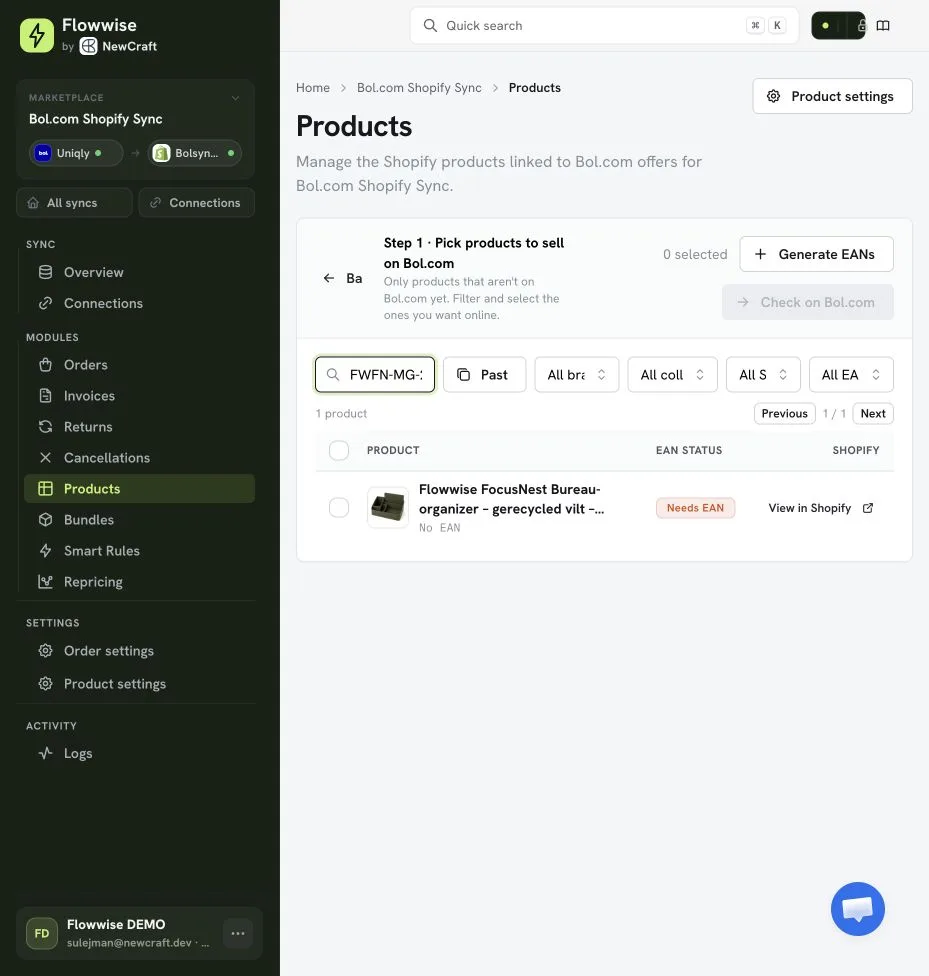Click the Needs EAN status badge
929x976 pixels.
(695, 508)
